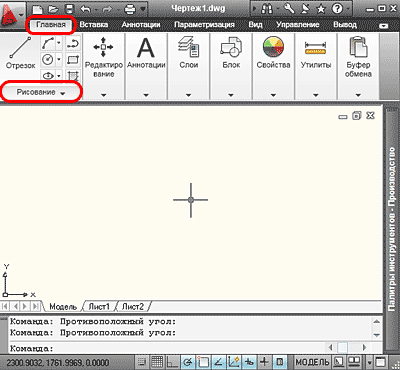Viewport: 400px width, 370px height.
Task: Select the Лист2 layout tab
Action: coord(133,307)
